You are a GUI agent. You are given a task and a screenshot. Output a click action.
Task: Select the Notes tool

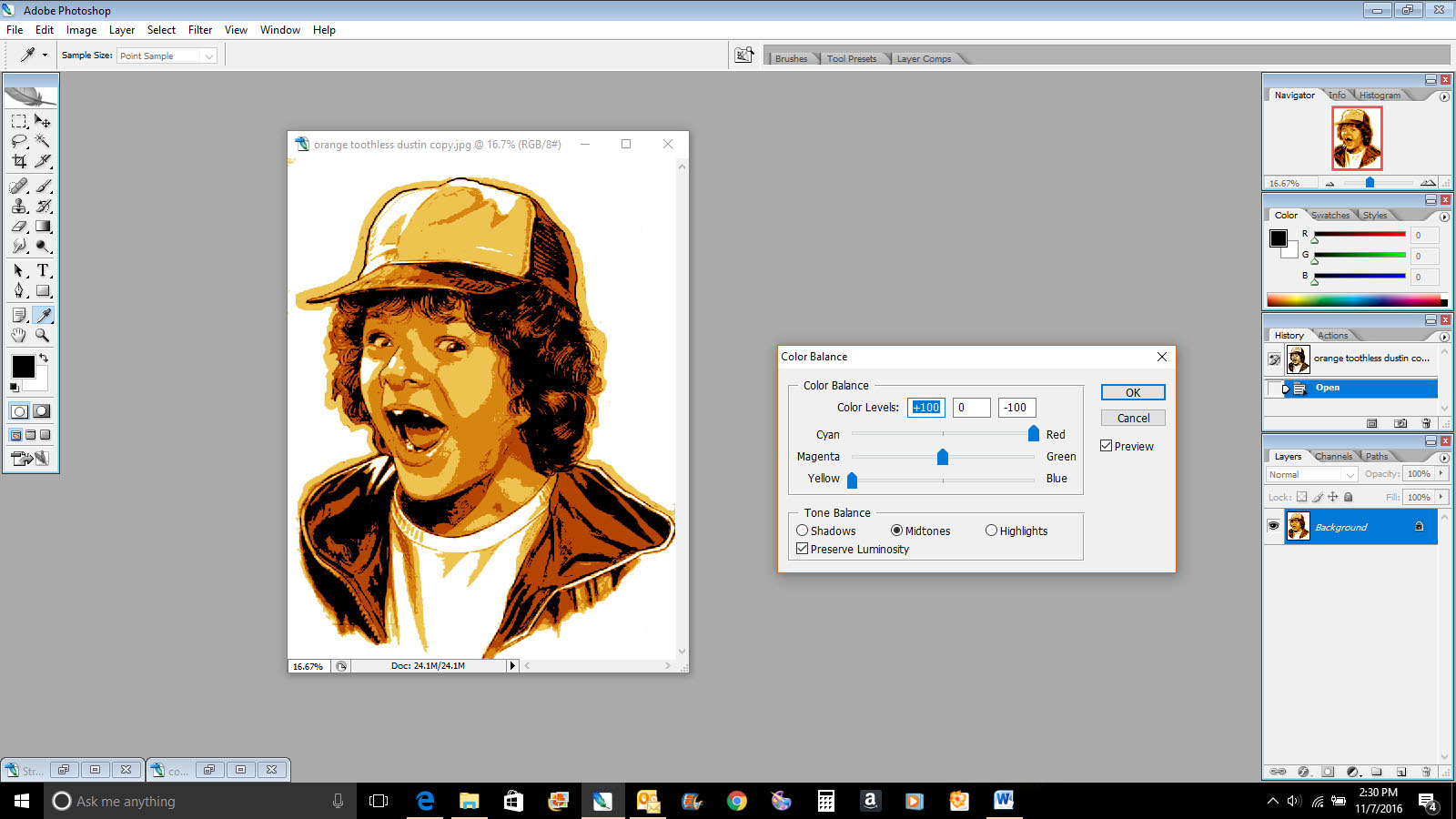19,315
